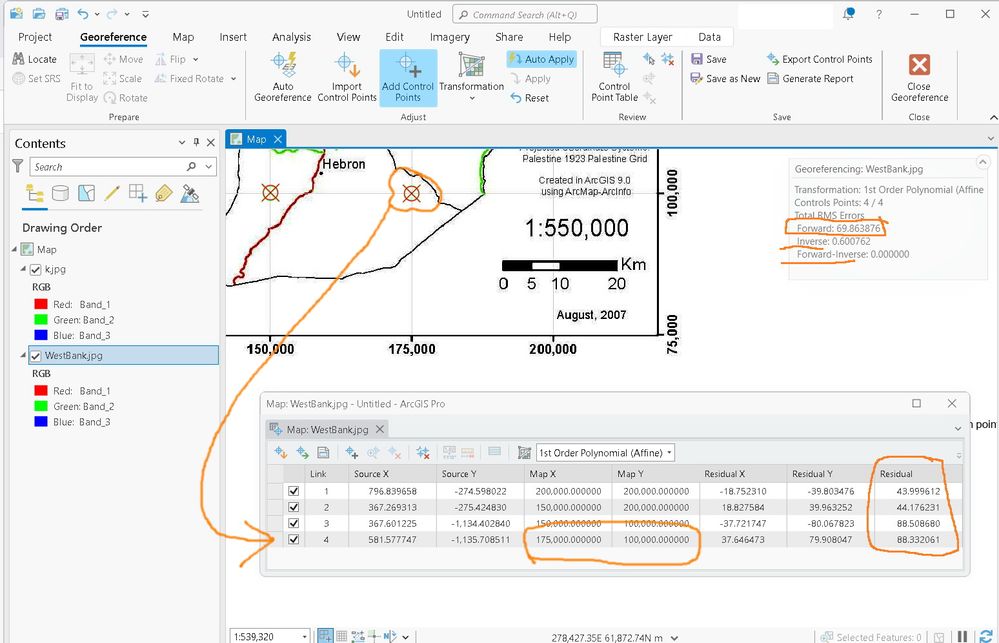Viewport: 999px width, 643px height.
Task: Open the Project tab
Action: pyautogui.click(x=35, y=37)
